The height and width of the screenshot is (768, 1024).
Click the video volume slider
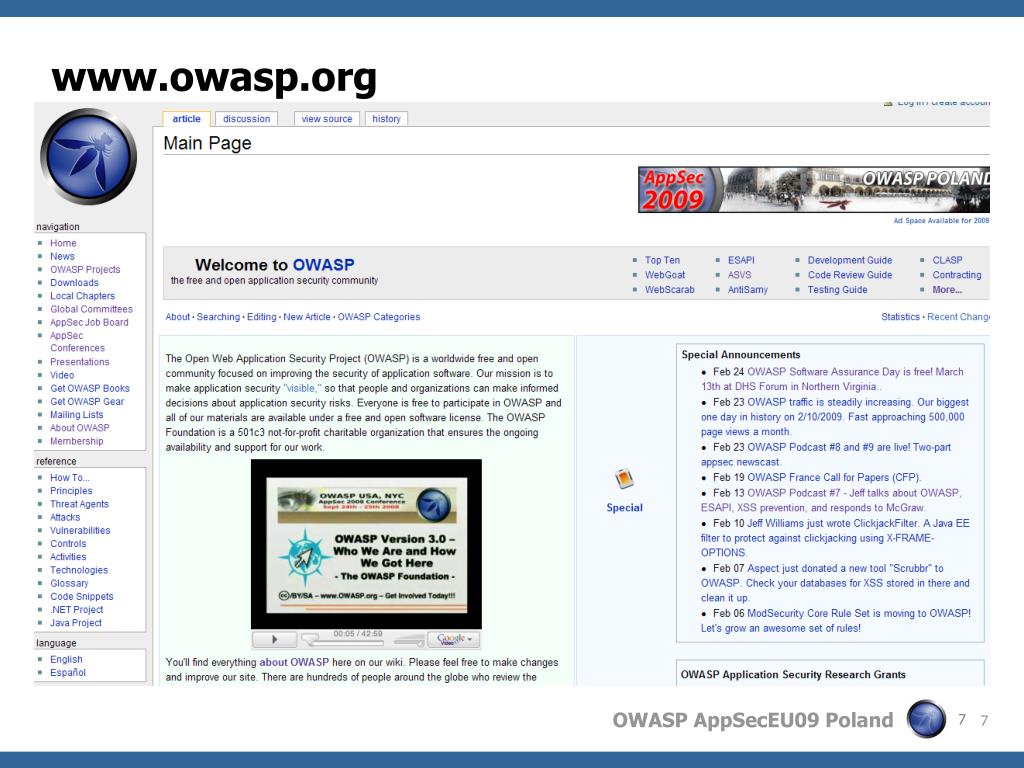point(409,641)
